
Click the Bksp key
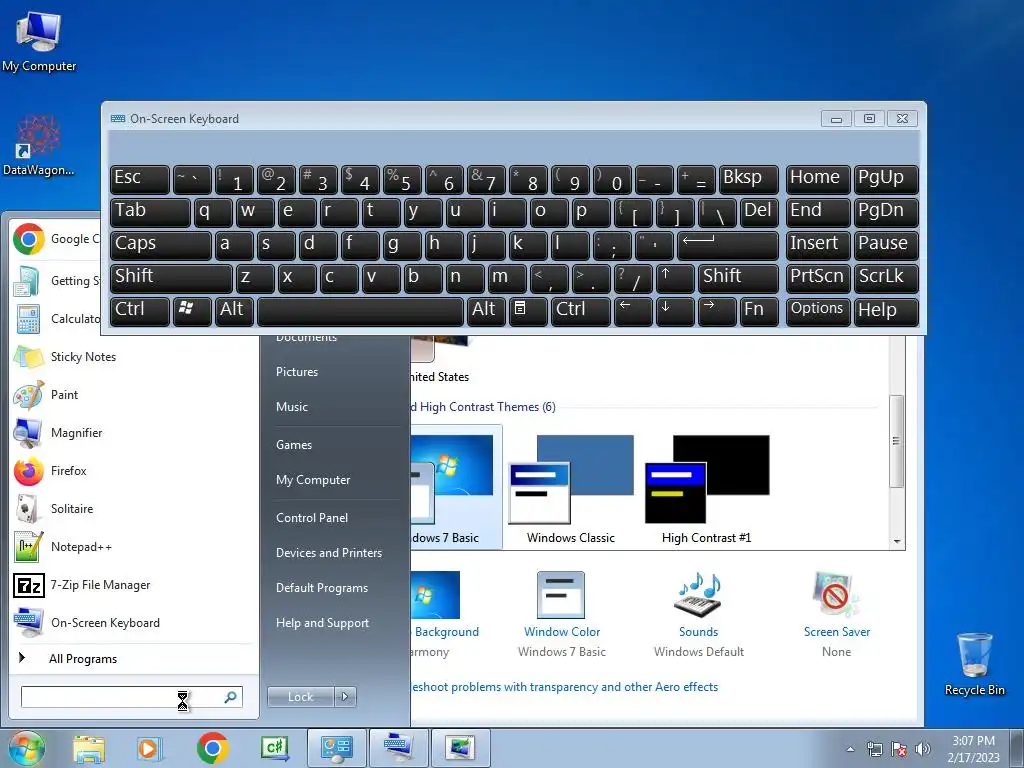(x=748, y=178)
